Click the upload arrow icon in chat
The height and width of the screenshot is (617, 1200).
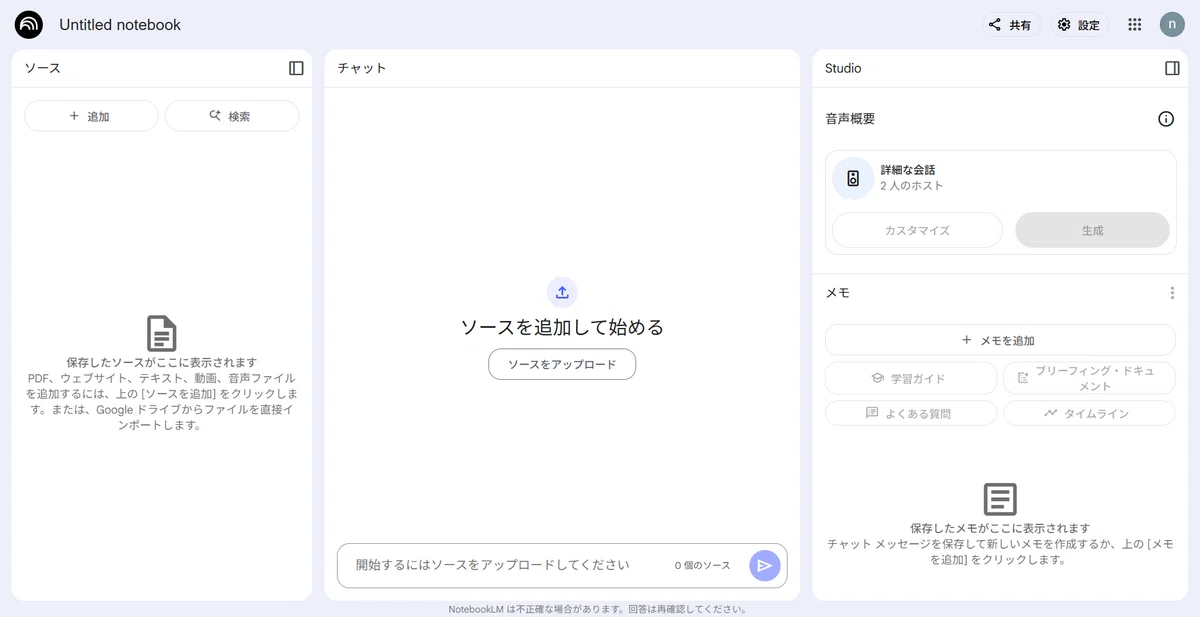pos(562,292)
